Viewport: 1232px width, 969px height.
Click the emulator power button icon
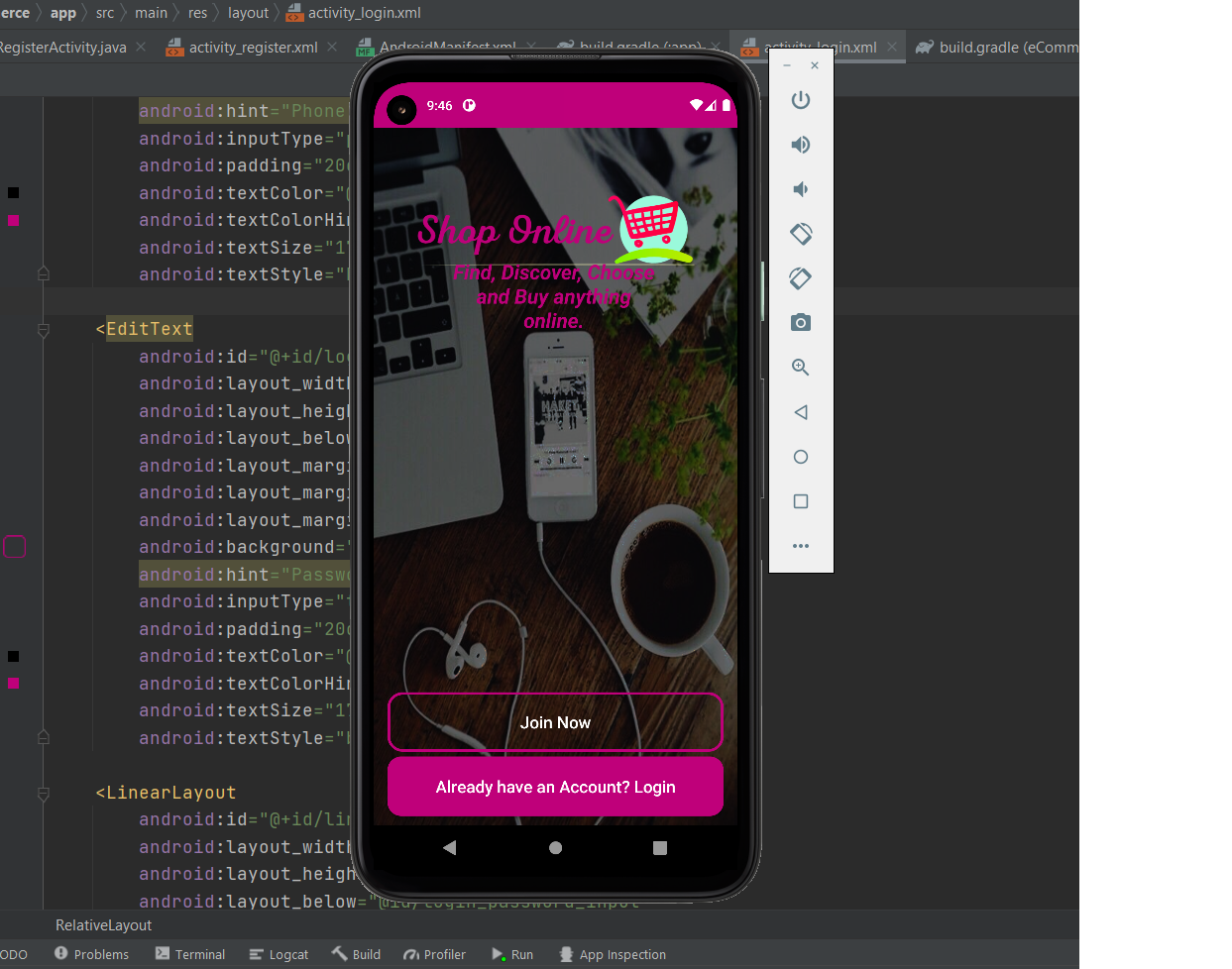(801, 100)
